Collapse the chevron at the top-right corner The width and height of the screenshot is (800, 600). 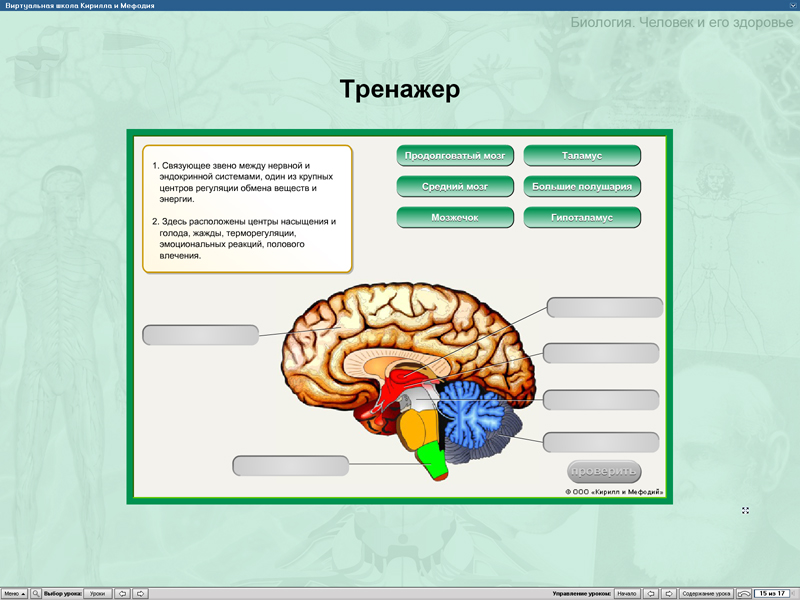791,5
